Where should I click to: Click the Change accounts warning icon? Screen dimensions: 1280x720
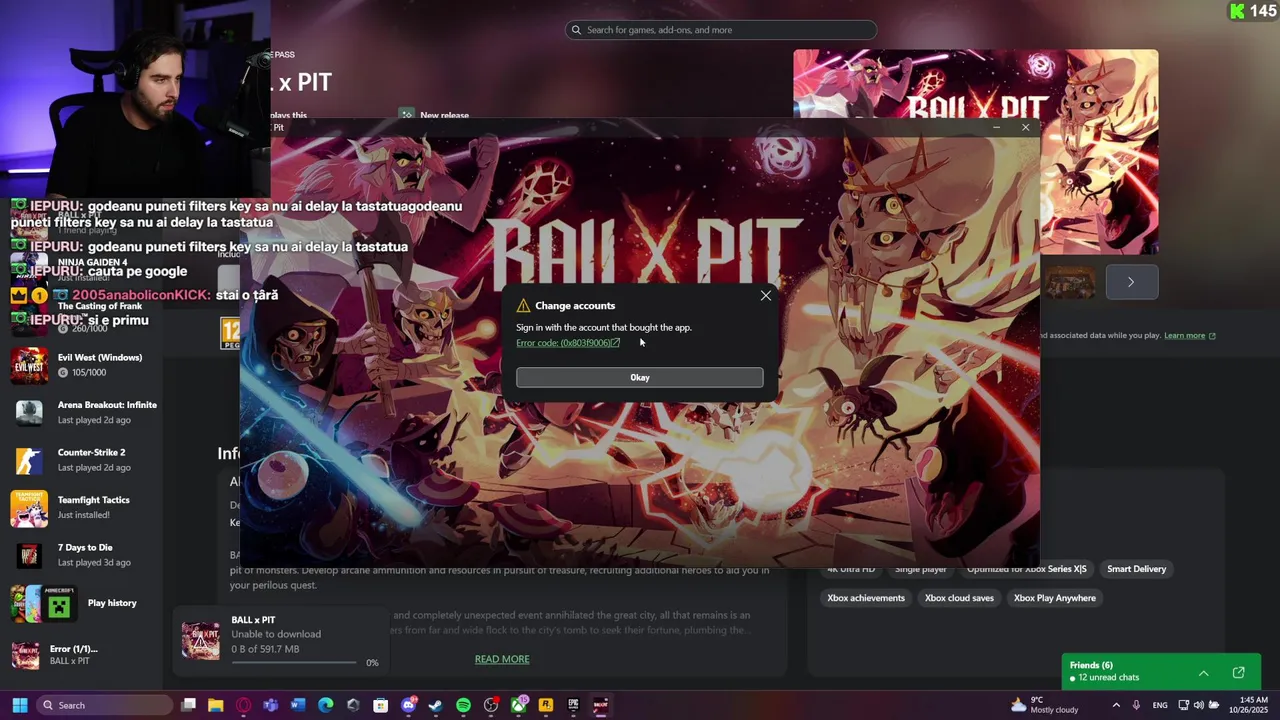523,306
